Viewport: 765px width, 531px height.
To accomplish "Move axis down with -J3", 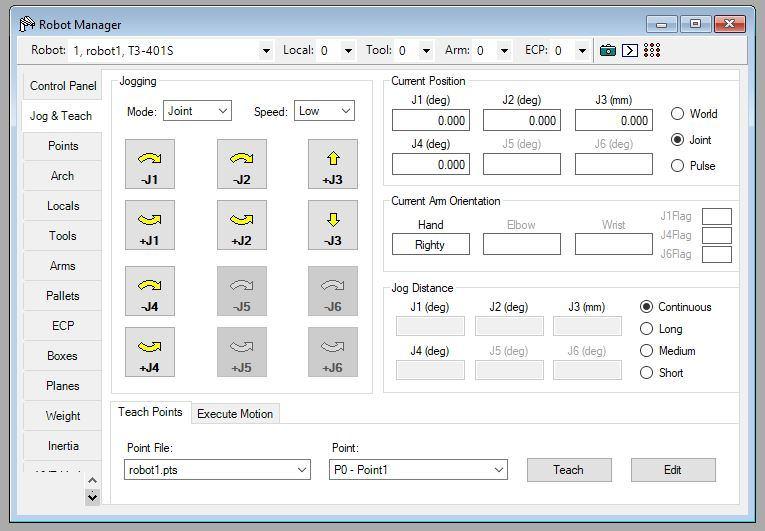I will tap(333, 225).
